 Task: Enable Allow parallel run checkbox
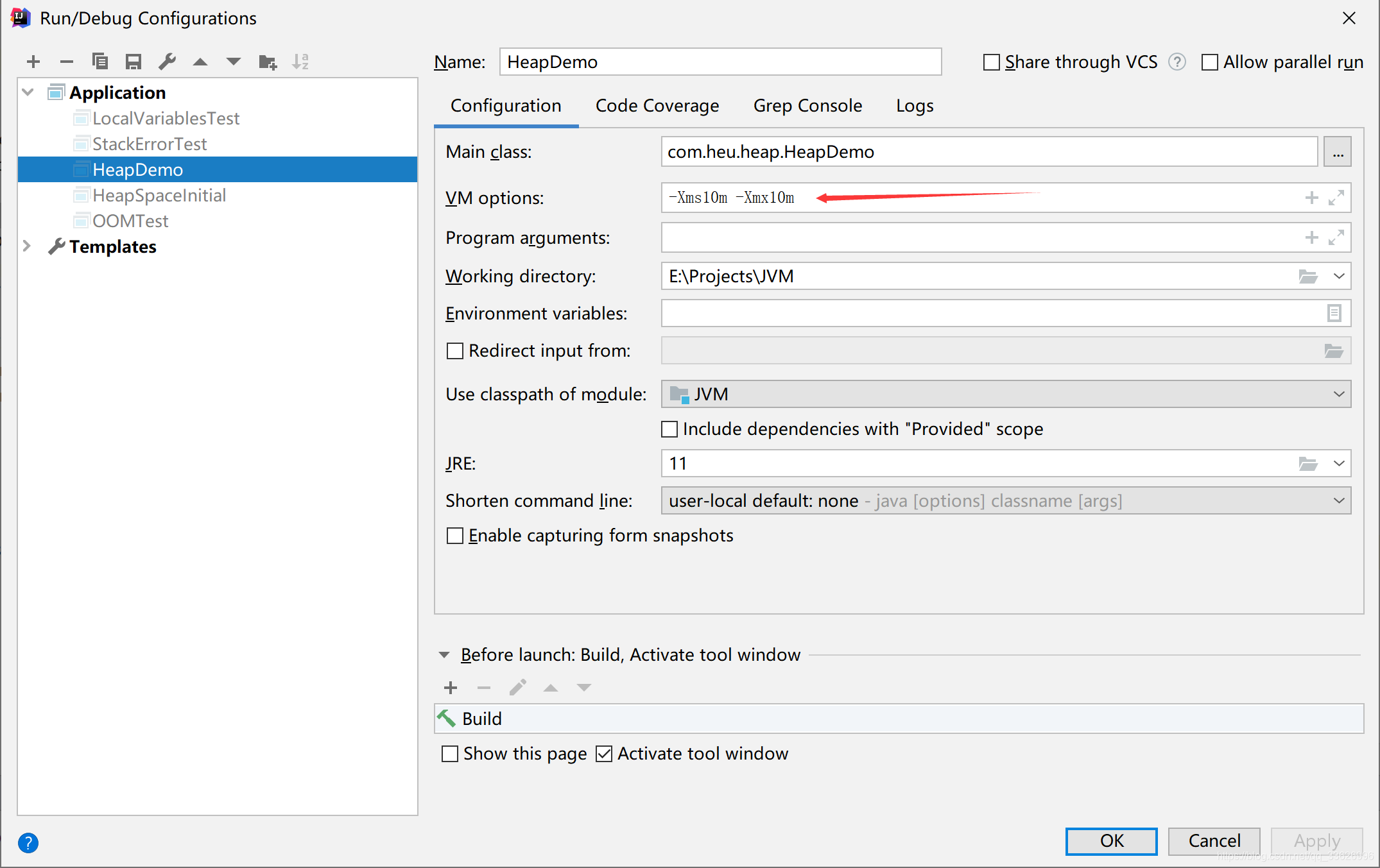[1208, 62]
